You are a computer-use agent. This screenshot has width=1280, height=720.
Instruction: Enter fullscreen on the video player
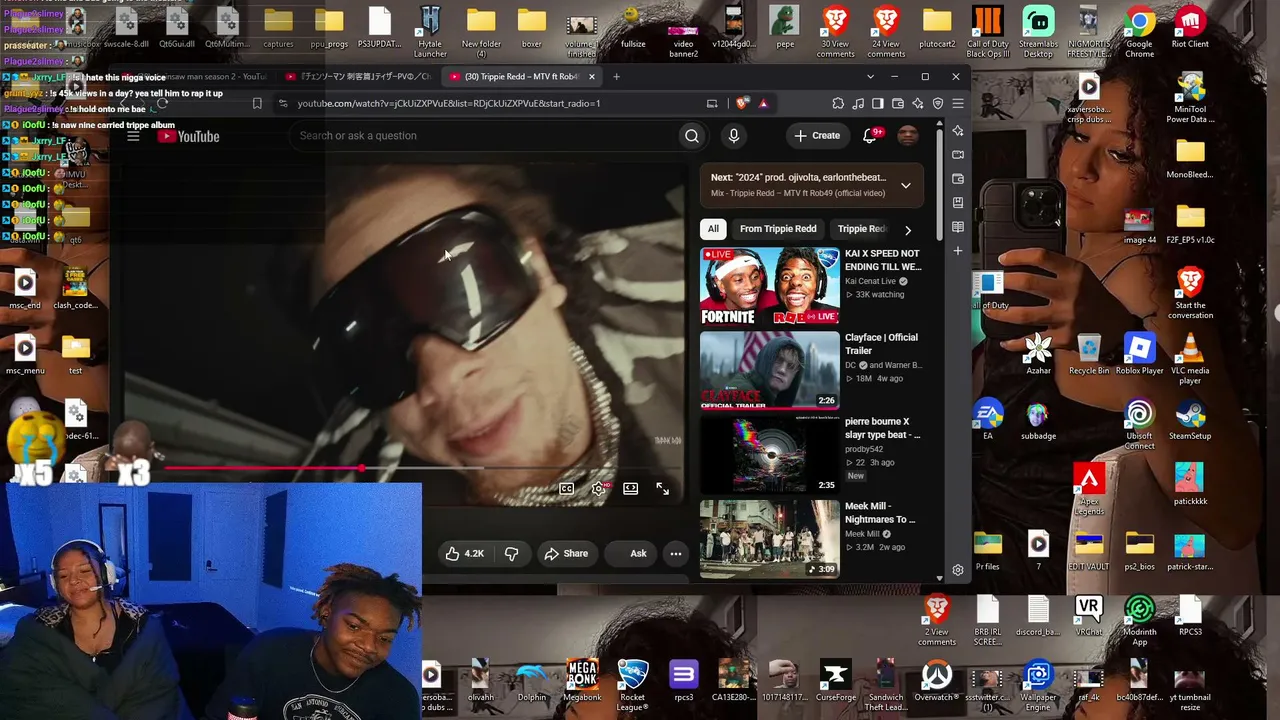point(662,488)
